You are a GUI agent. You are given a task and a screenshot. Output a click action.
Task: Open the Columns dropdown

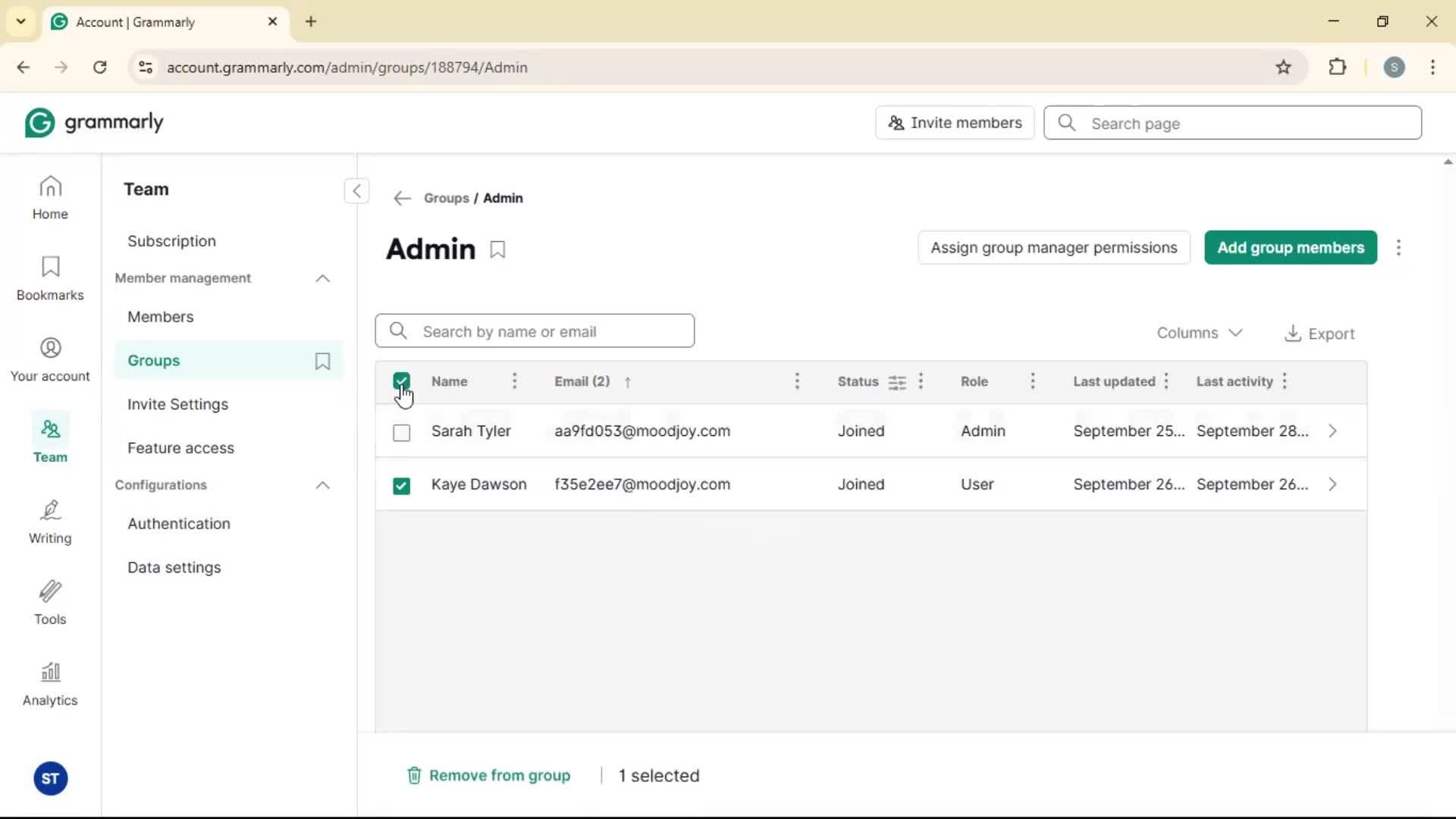[1199, 333]
